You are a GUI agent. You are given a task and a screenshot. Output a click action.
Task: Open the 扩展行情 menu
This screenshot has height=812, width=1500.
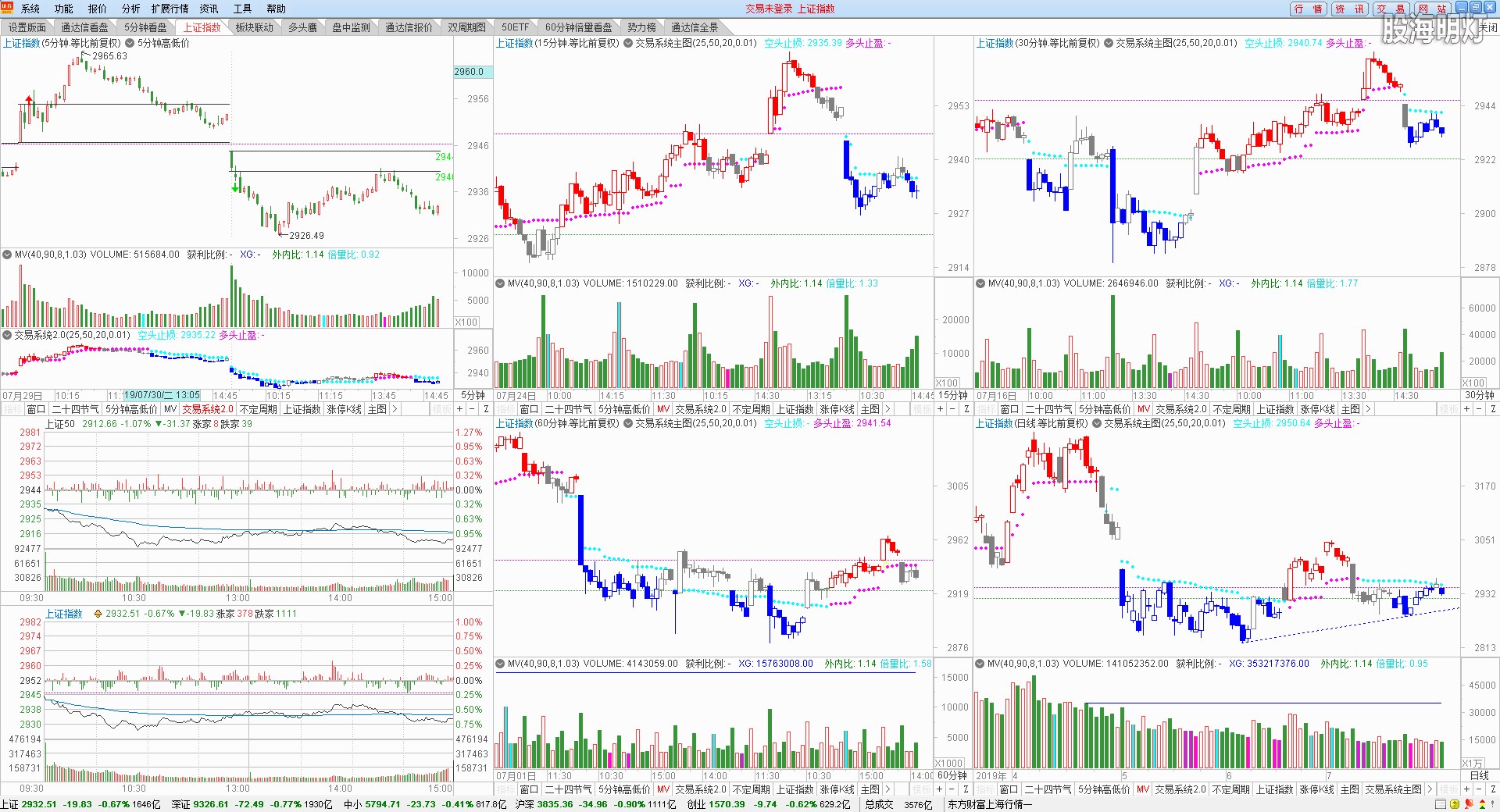pos(170,9)
